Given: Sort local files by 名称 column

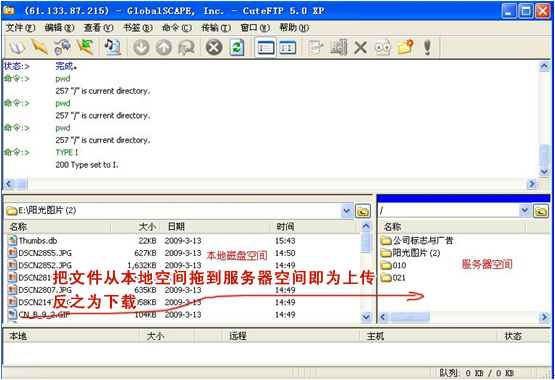Looking at the screenshot, I should click(57, 227).
